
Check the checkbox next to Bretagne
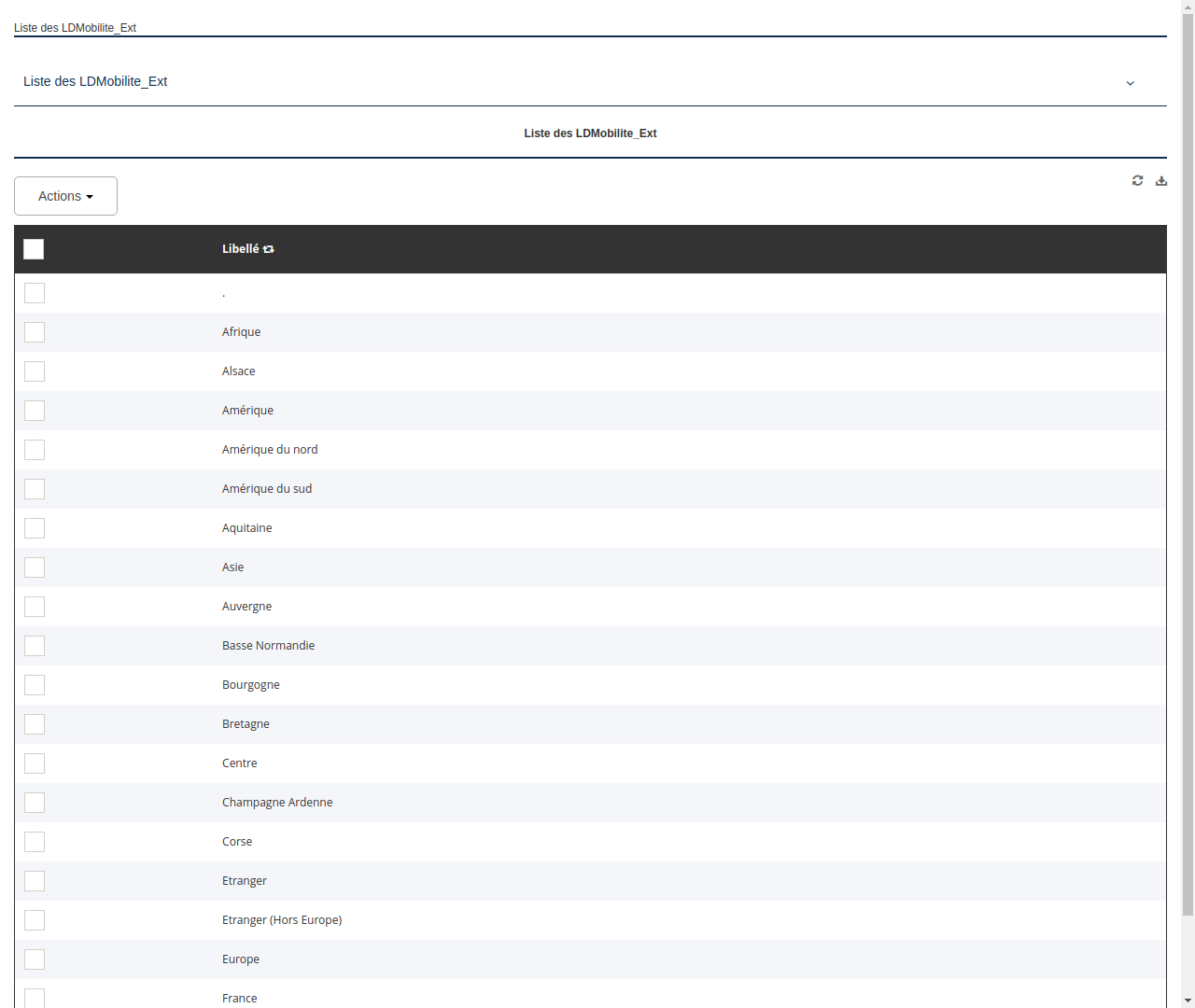coord(35,724)
